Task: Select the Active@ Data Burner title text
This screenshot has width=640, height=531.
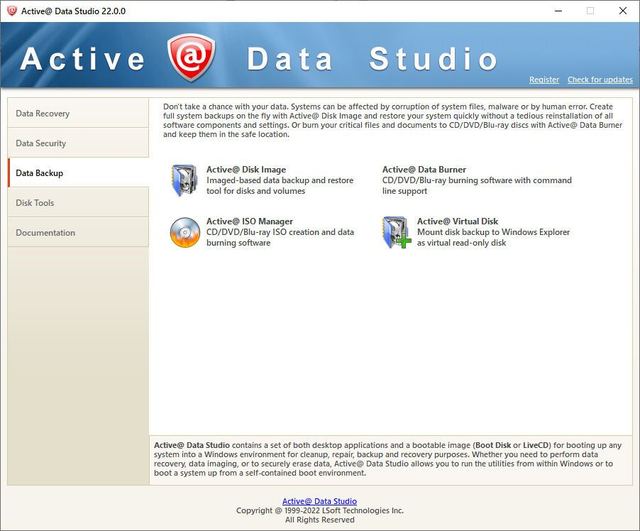Action: click(424, 170)
